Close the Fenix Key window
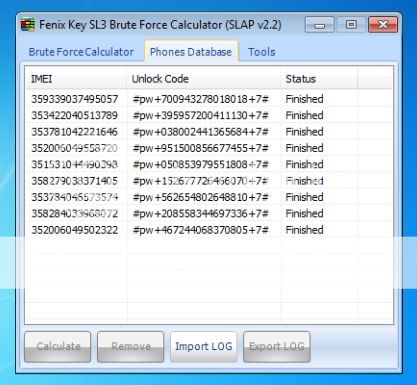This screenshot has height=385, width=417. coord(383,25)
